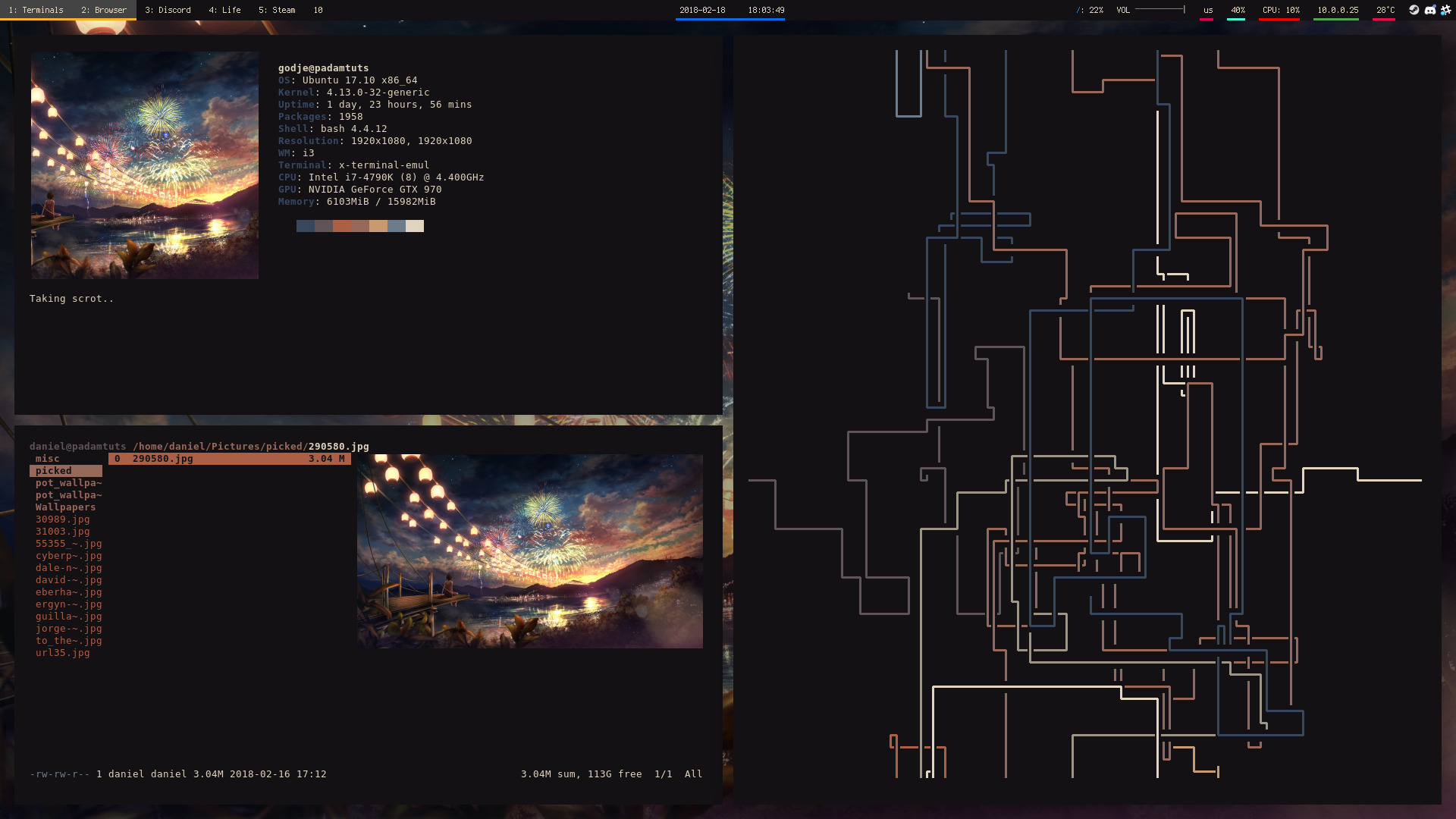Select the Wallpapers directory entry

coord(65,507)
